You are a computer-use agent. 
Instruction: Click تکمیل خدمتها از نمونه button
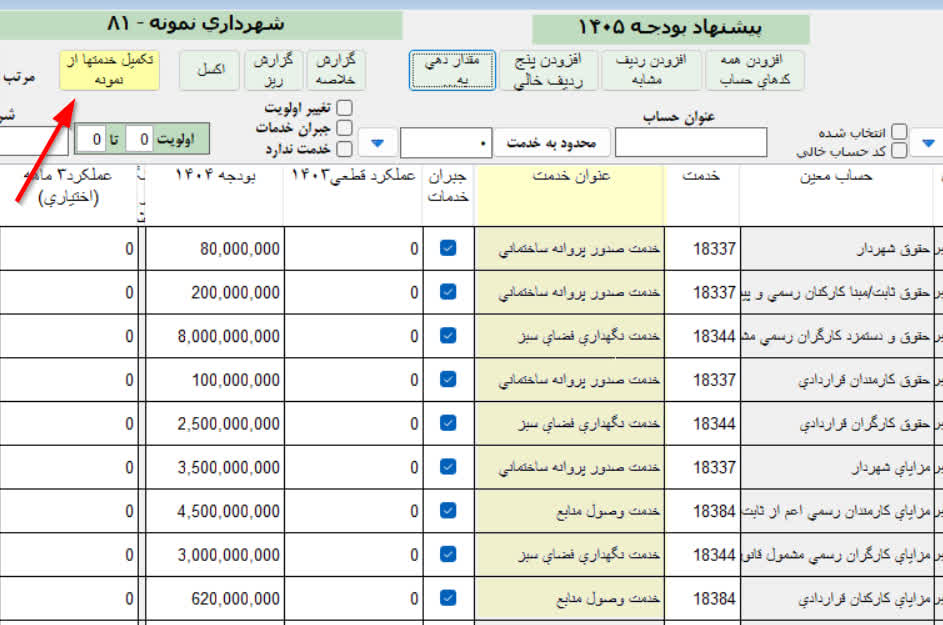(109, 70)
